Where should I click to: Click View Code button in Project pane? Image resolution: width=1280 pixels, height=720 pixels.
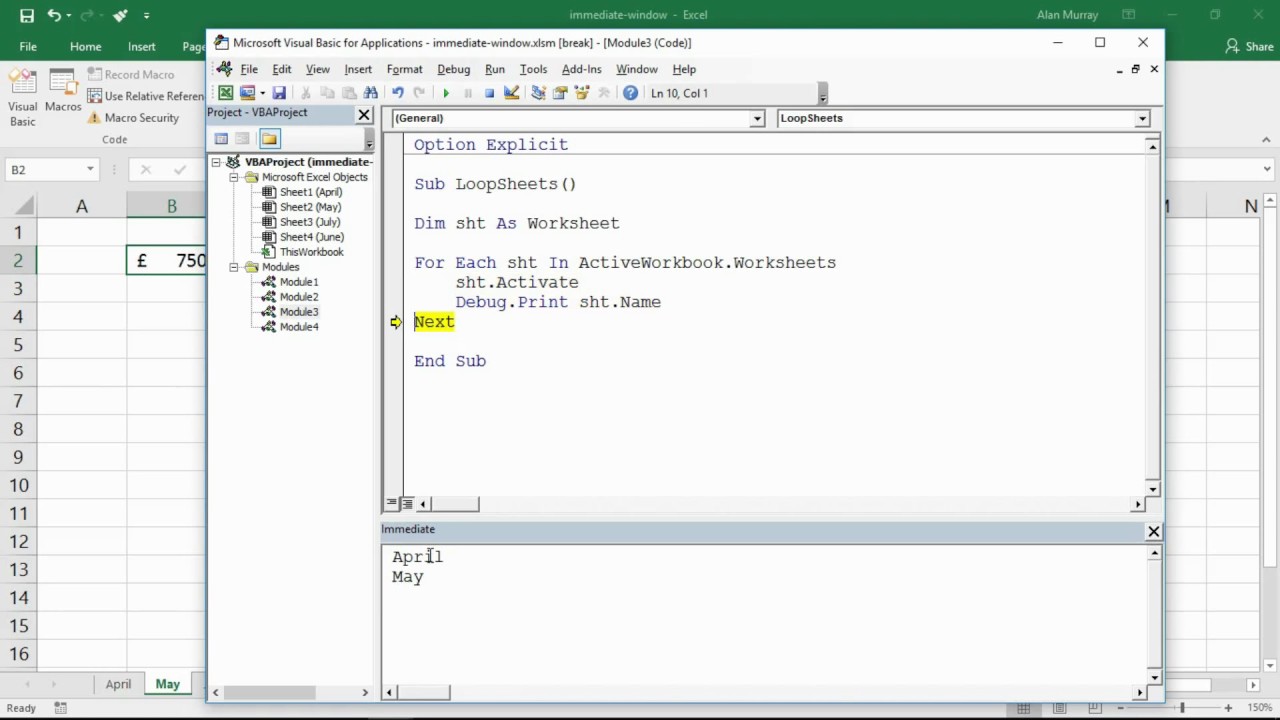pos(222,139)
